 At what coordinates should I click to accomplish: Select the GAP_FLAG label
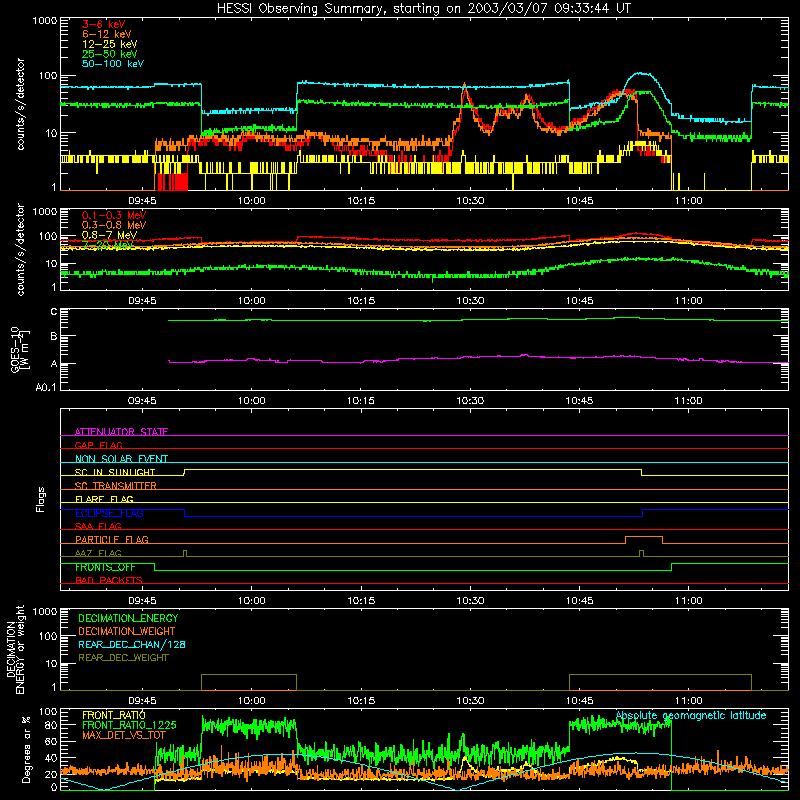(98, 445)
